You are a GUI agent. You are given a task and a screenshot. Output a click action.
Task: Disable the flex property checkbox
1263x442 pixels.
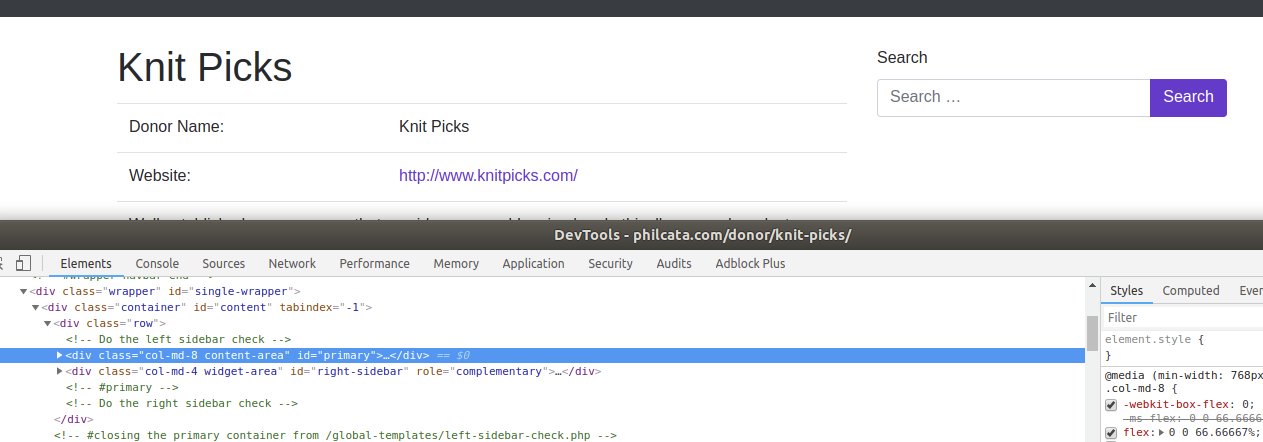click(x=1111, y=433)
